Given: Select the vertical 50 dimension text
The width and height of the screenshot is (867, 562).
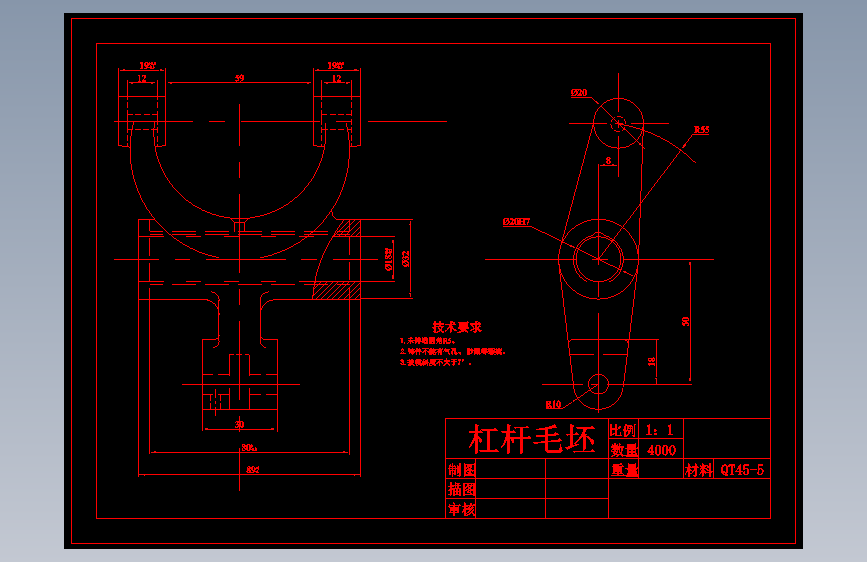Looking at the screenshot, I should (x=686, y=321).
